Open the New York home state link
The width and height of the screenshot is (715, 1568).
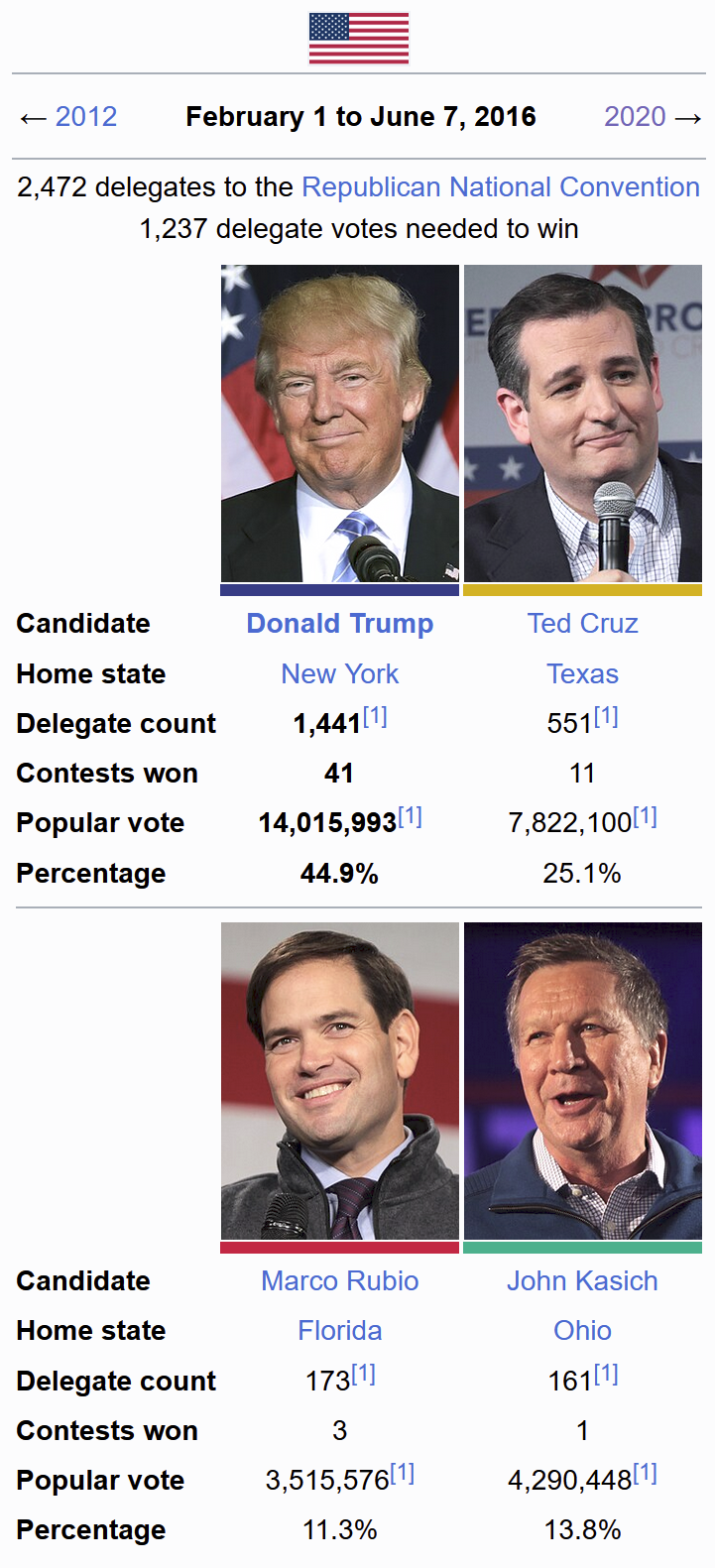point(340,674)
